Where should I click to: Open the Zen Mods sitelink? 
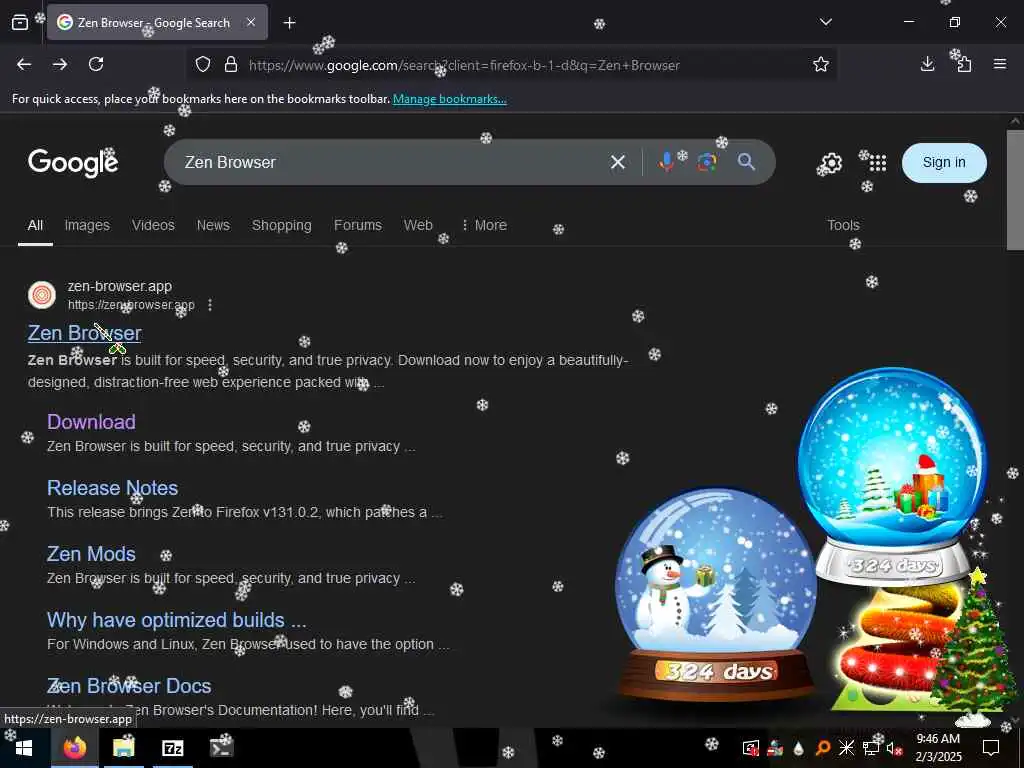pyautogui.click(x=91, y=554)
